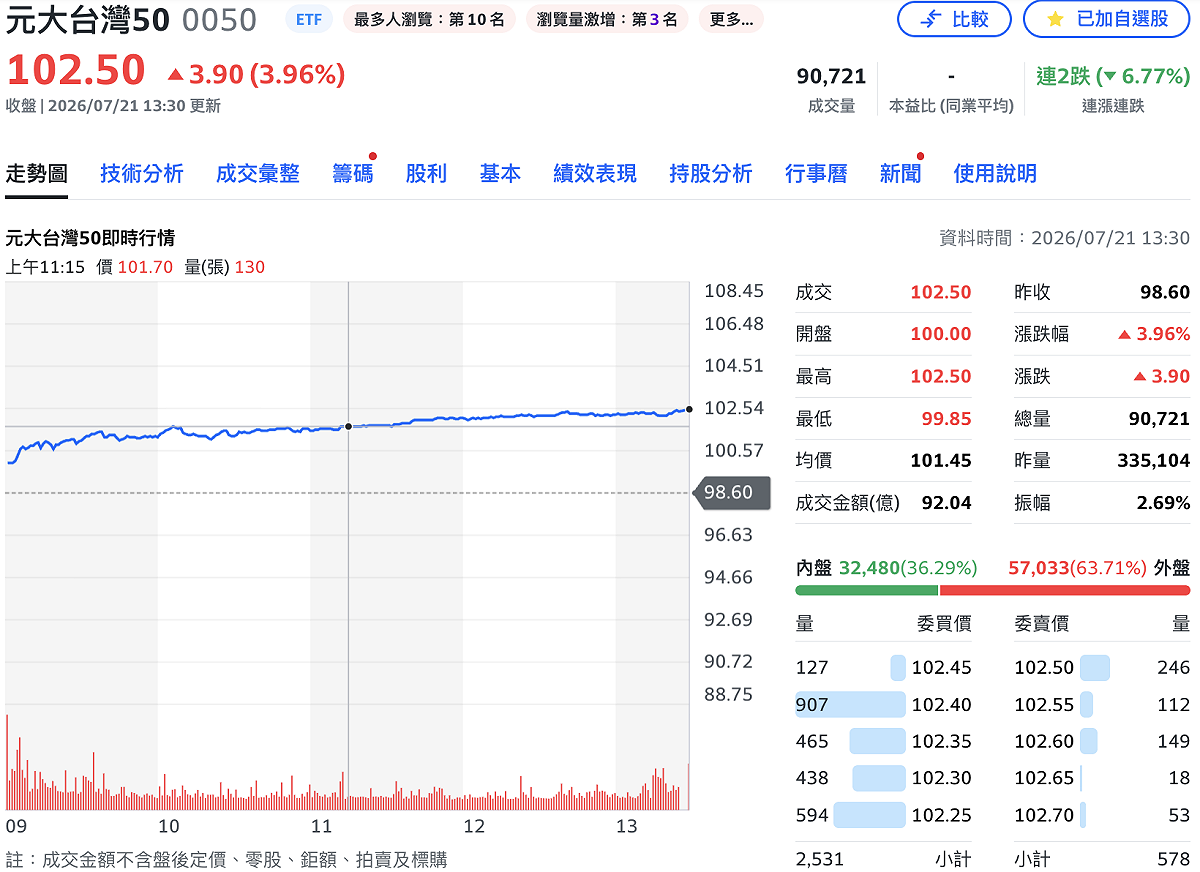Click the star icon in 已加自選股
Viewport: 1200px width, 872px height.
(1055, 19)
